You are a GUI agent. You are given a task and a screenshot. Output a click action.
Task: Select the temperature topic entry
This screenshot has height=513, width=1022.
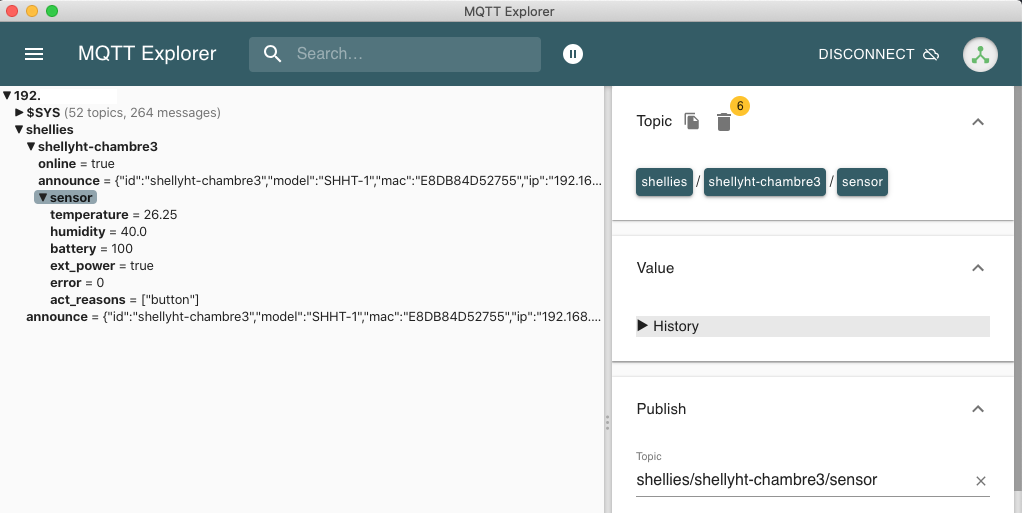[89, 215]
